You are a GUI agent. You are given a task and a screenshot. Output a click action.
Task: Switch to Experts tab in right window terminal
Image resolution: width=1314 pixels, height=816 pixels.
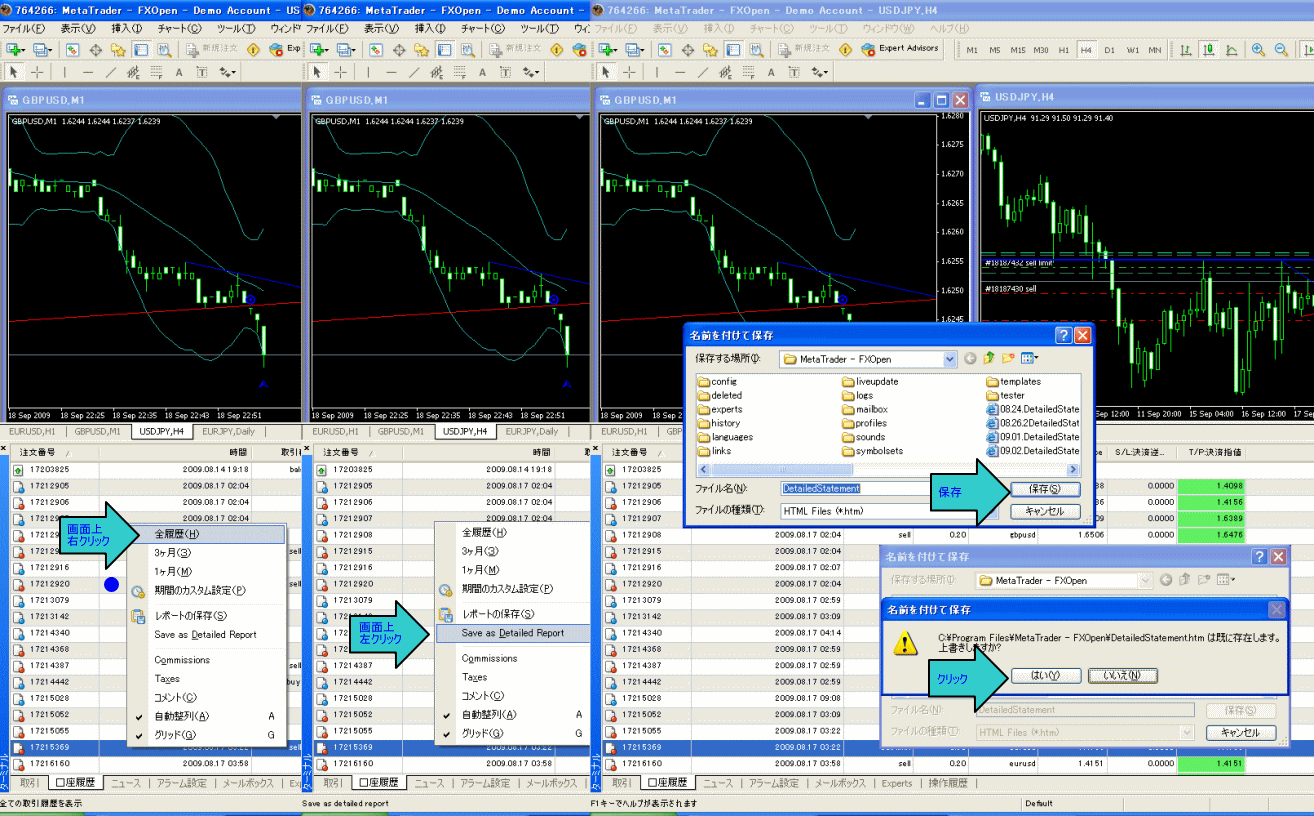897,784
